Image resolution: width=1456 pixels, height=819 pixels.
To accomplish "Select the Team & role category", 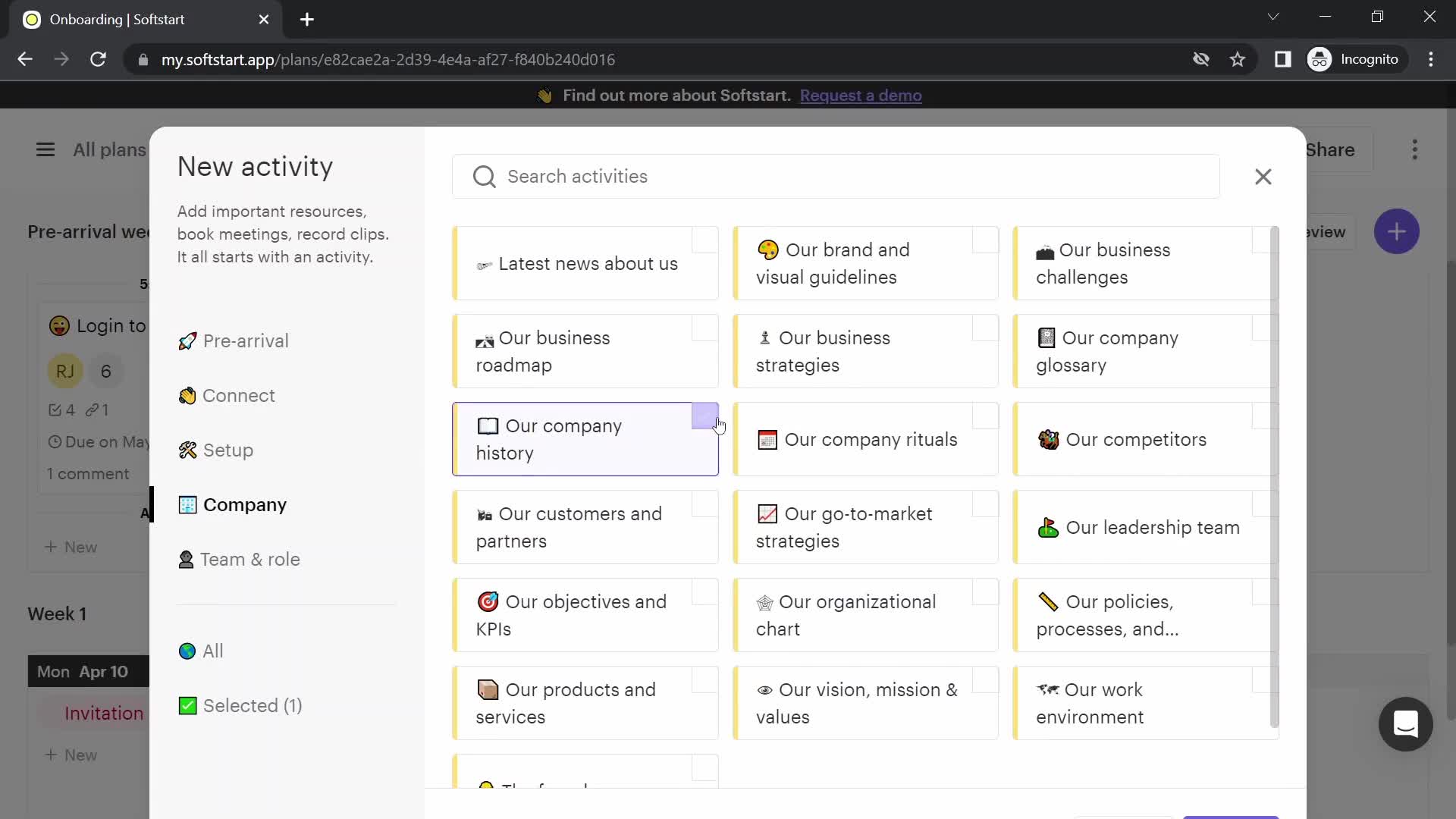I will click(x=240, y=560).
